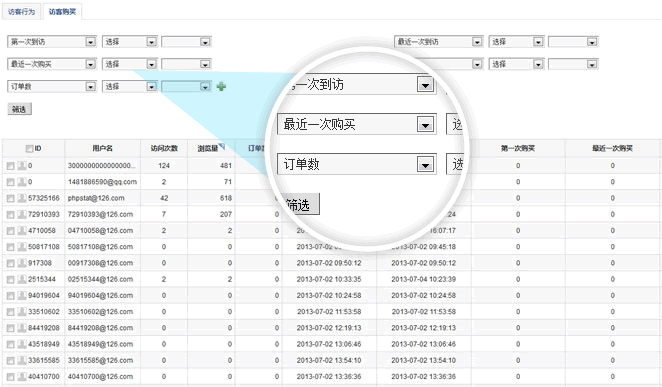Click user icon in 33615585 row
Image resolution: width=662 pixels, height=387 pixels.
point(22,360)
